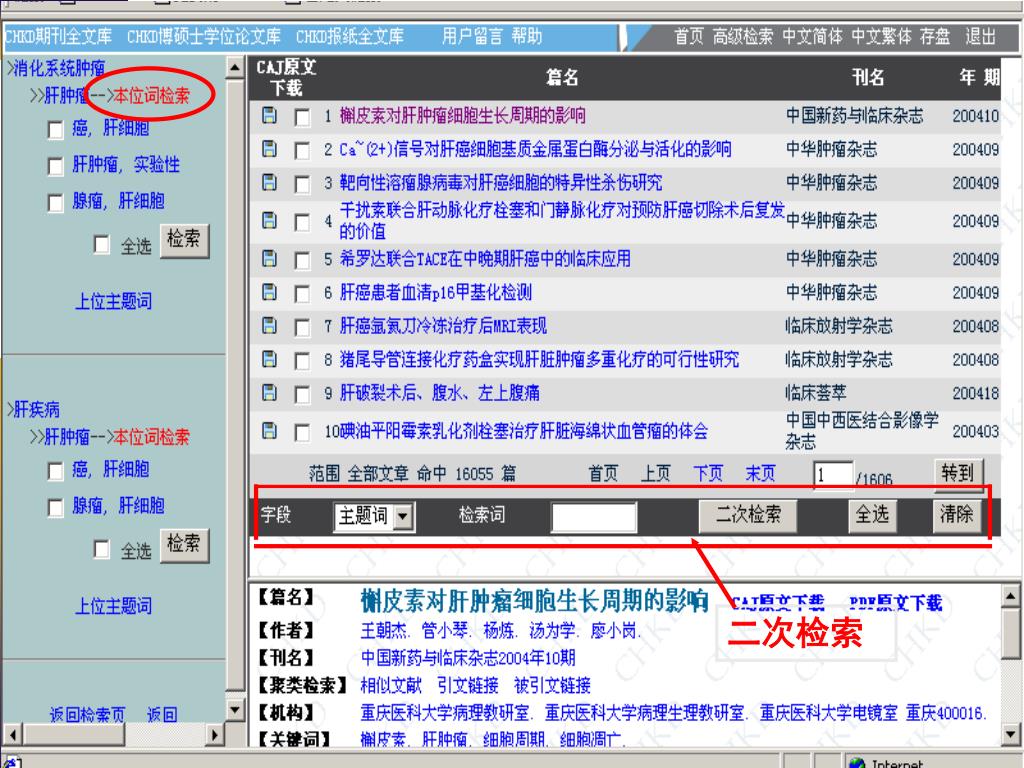Open CHKD期刊全文库 tab
The width and height of the screenshot is (1024, 768).
pos(58,37)
